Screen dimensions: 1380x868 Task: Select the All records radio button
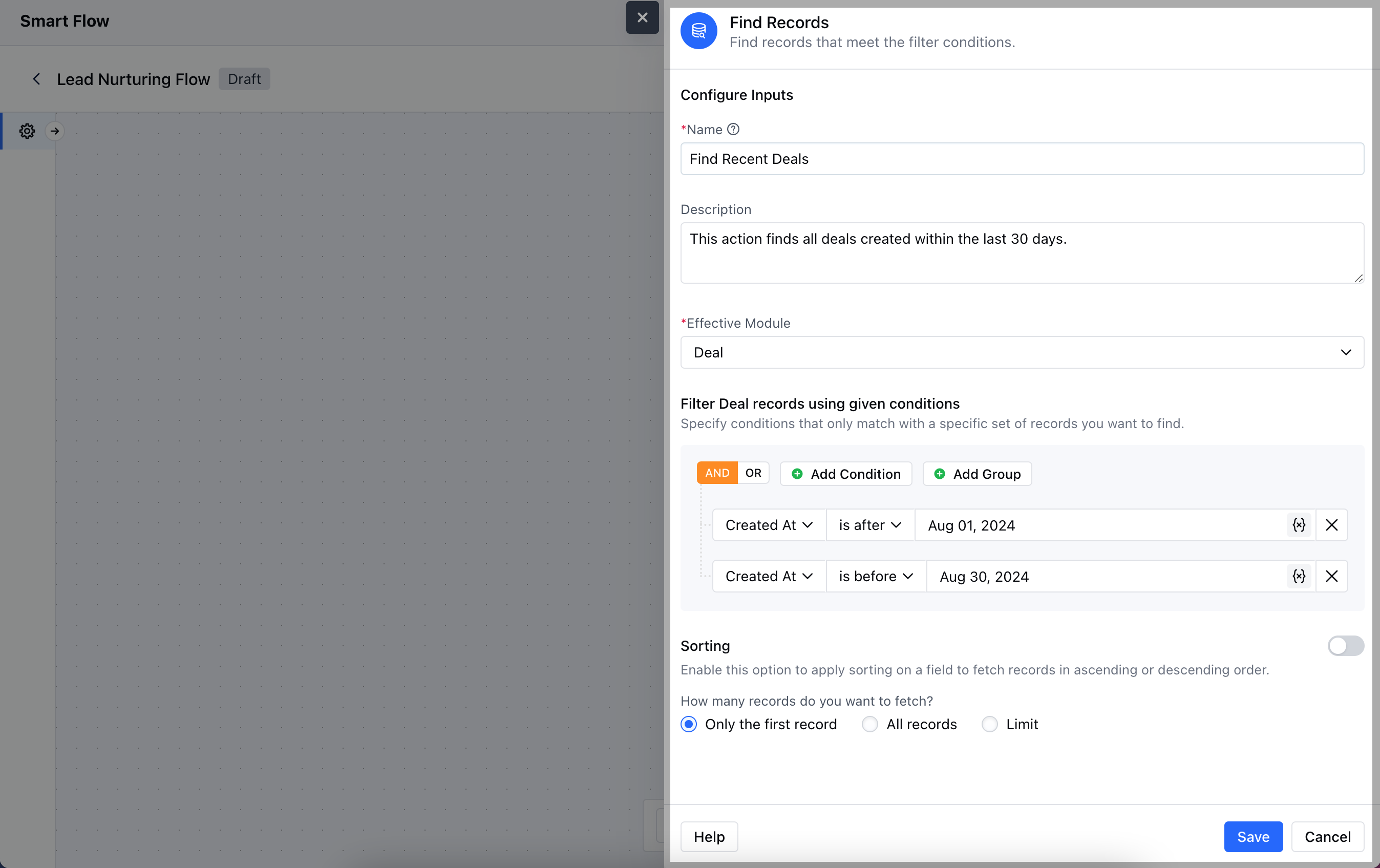[869, 724]
